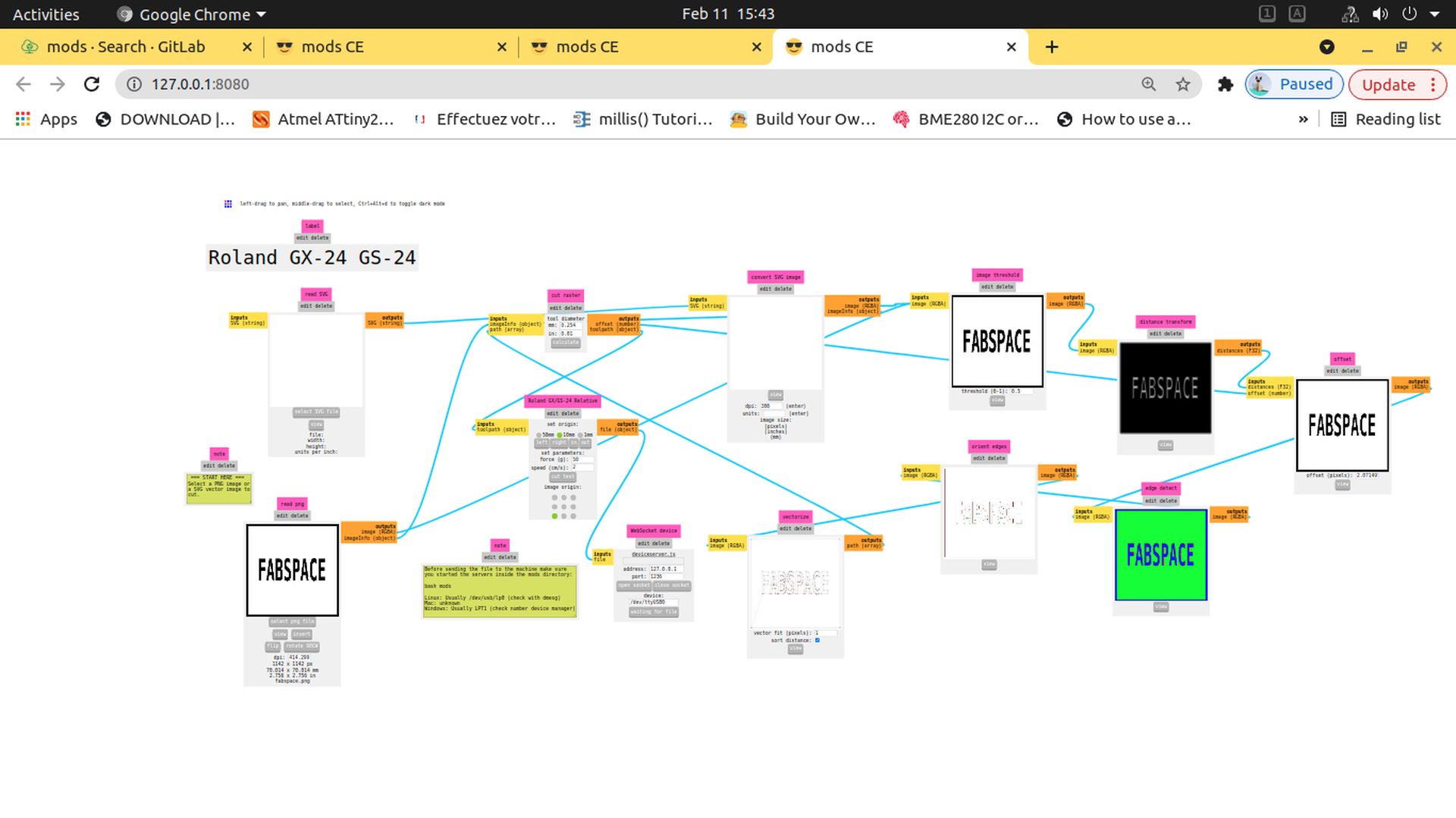Select the 1mm origin radio button
Viewport: 1456px width, 818px height.
pos(581,435)
